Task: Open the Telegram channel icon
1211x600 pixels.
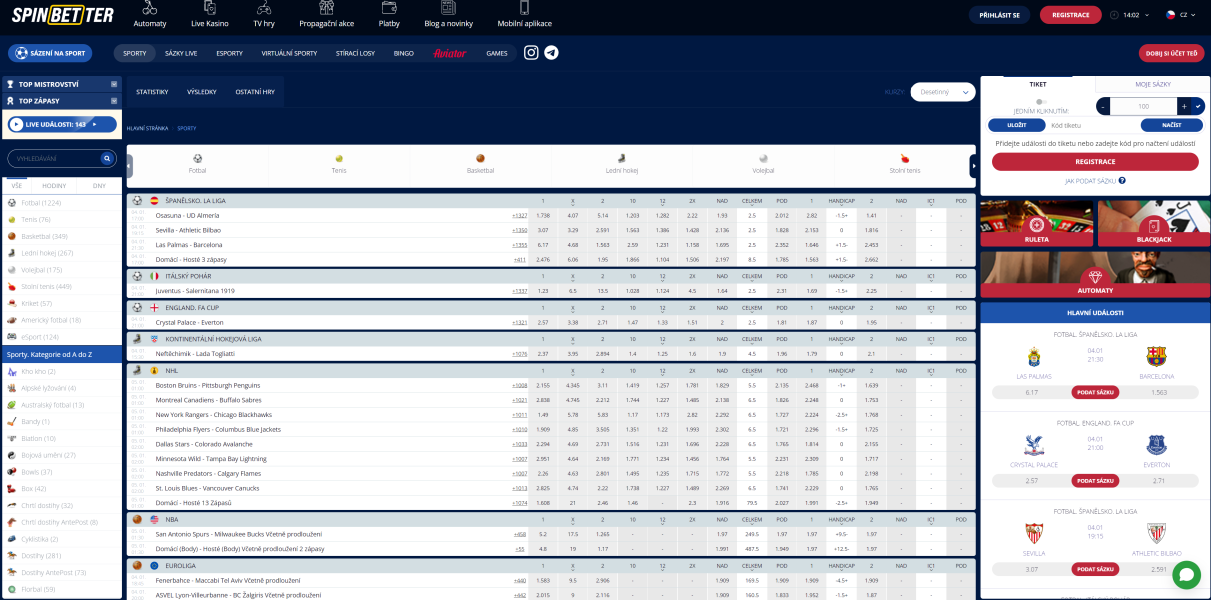Action: pos(551,53)
